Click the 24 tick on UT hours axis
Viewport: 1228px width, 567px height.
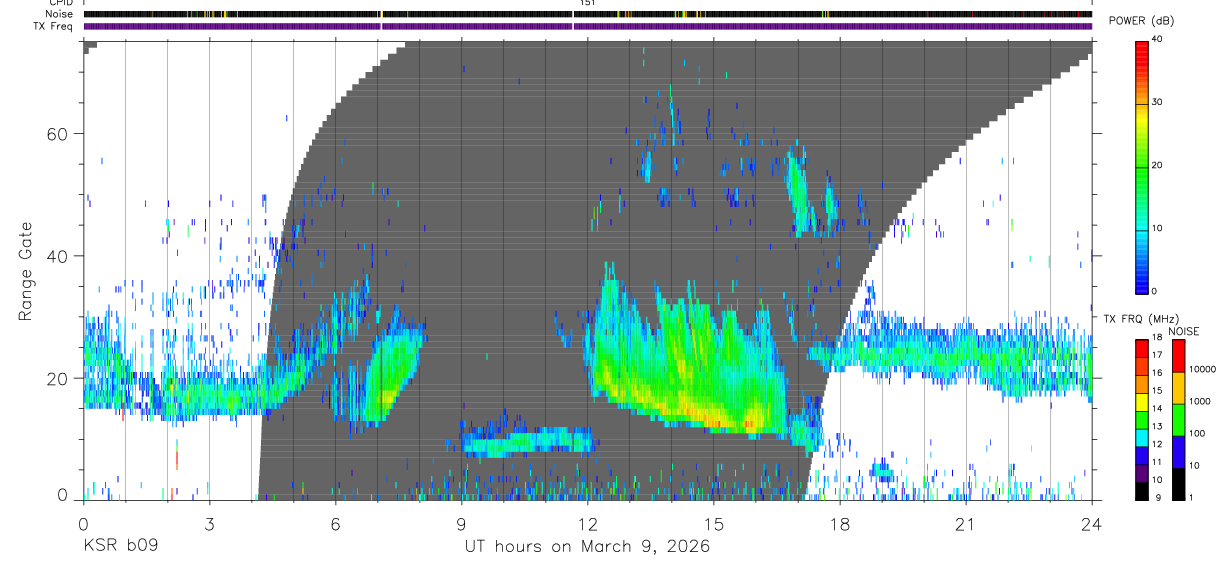pyautogui.click(x=1092, y=525)
